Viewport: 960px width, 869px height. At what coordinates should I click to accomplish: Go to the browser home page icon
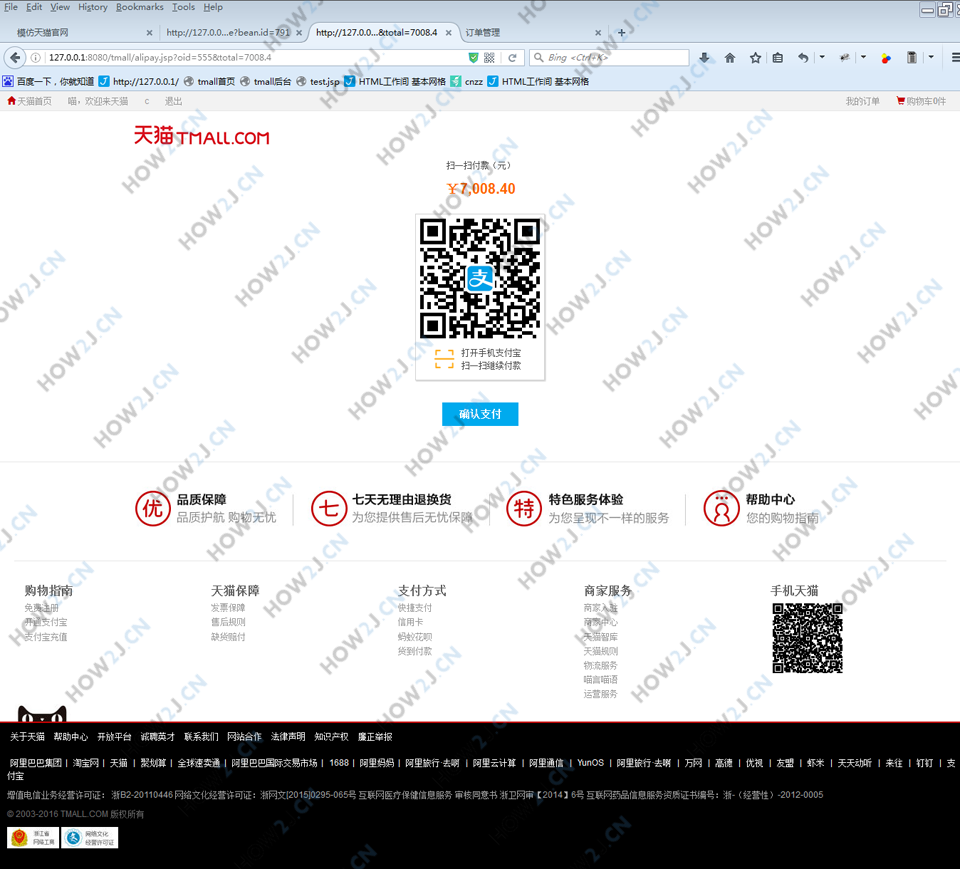tap(730, 58)
